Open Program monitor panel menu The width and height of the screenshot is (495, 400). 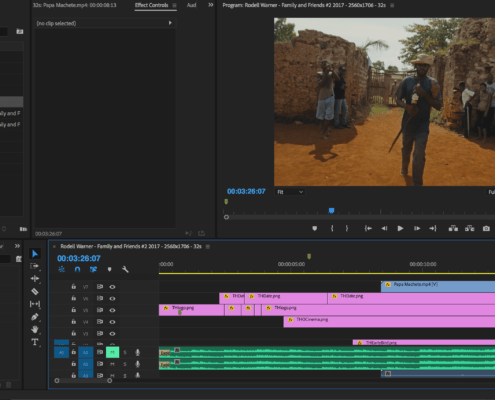coord(392,5)
